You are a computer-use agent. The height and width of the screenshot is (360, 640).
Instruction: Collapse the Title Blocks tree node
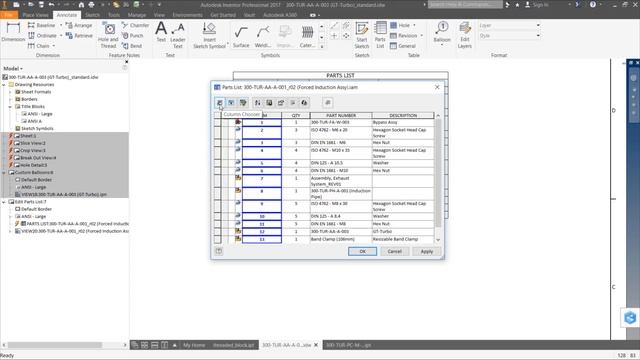10,107
